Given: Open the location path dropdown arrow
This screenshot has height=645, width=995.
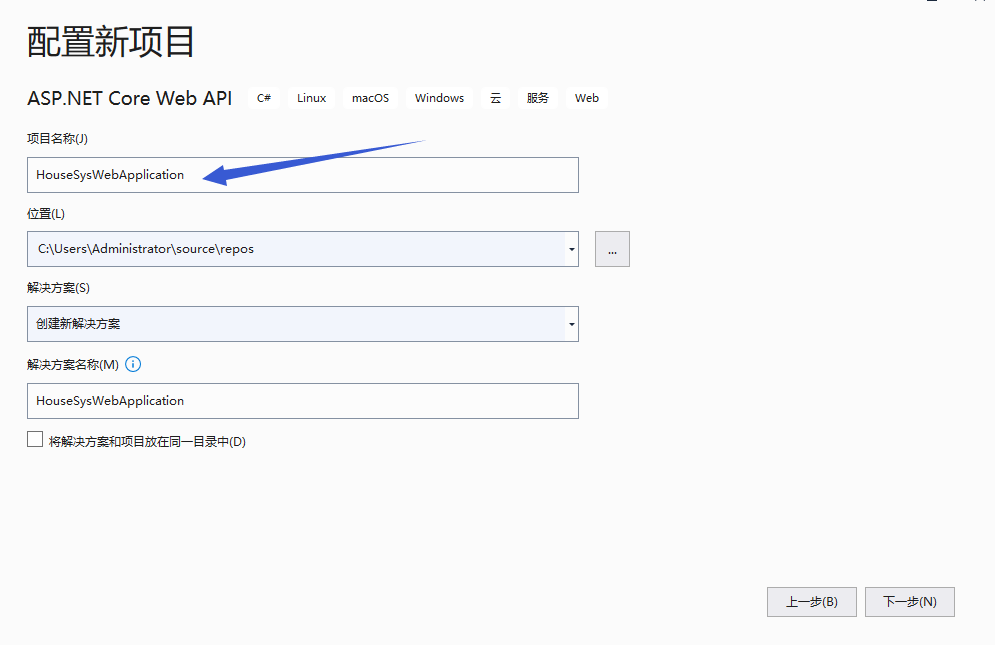Looking at the screenshot, I should click(572, 249).
